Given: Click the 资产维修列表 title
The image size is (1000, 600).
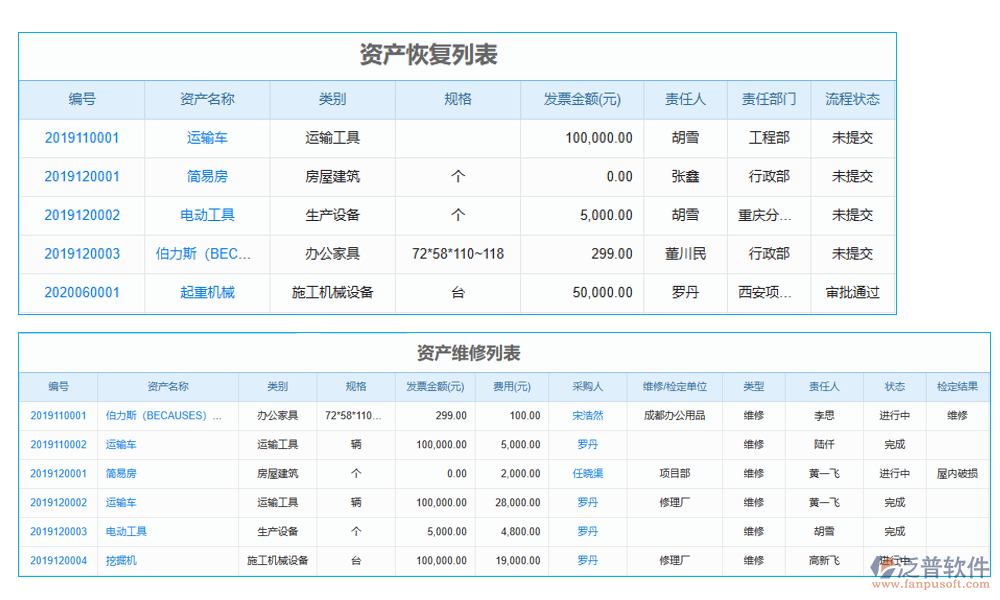Looking at the screenshot, I should click(x=468, y=353).
